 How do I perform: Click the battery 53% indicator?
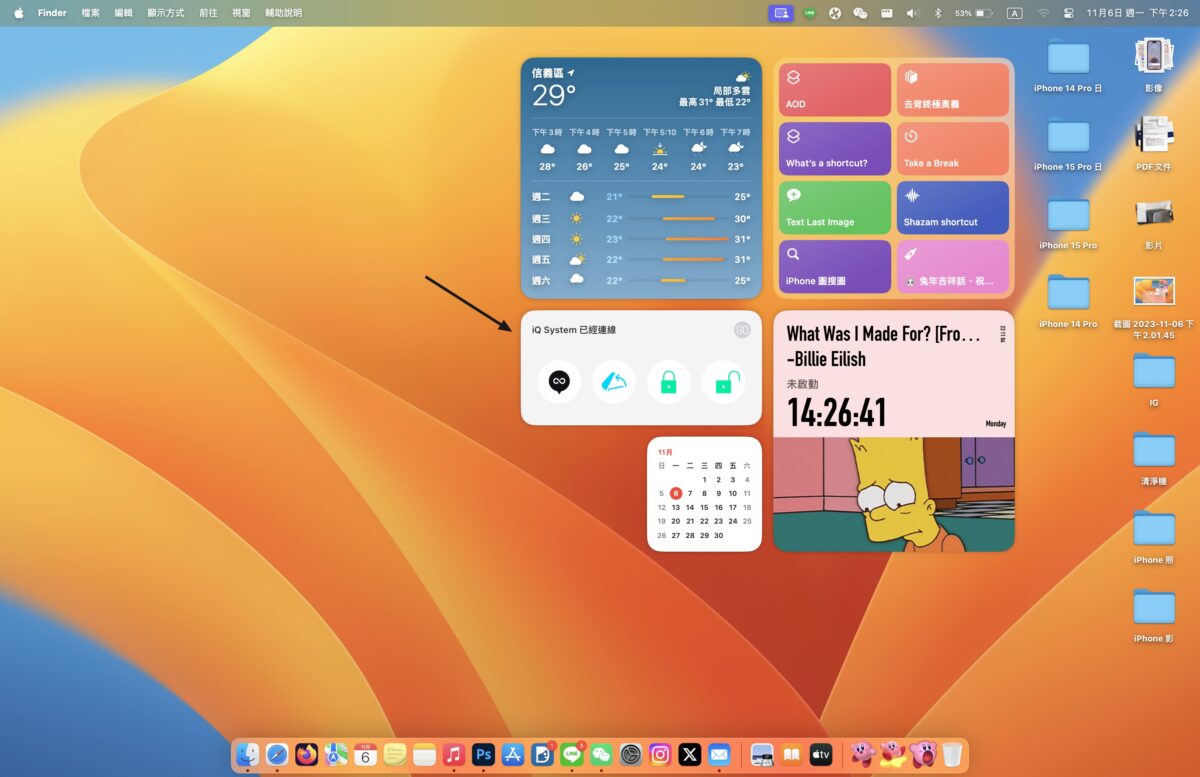click(973, 13)
